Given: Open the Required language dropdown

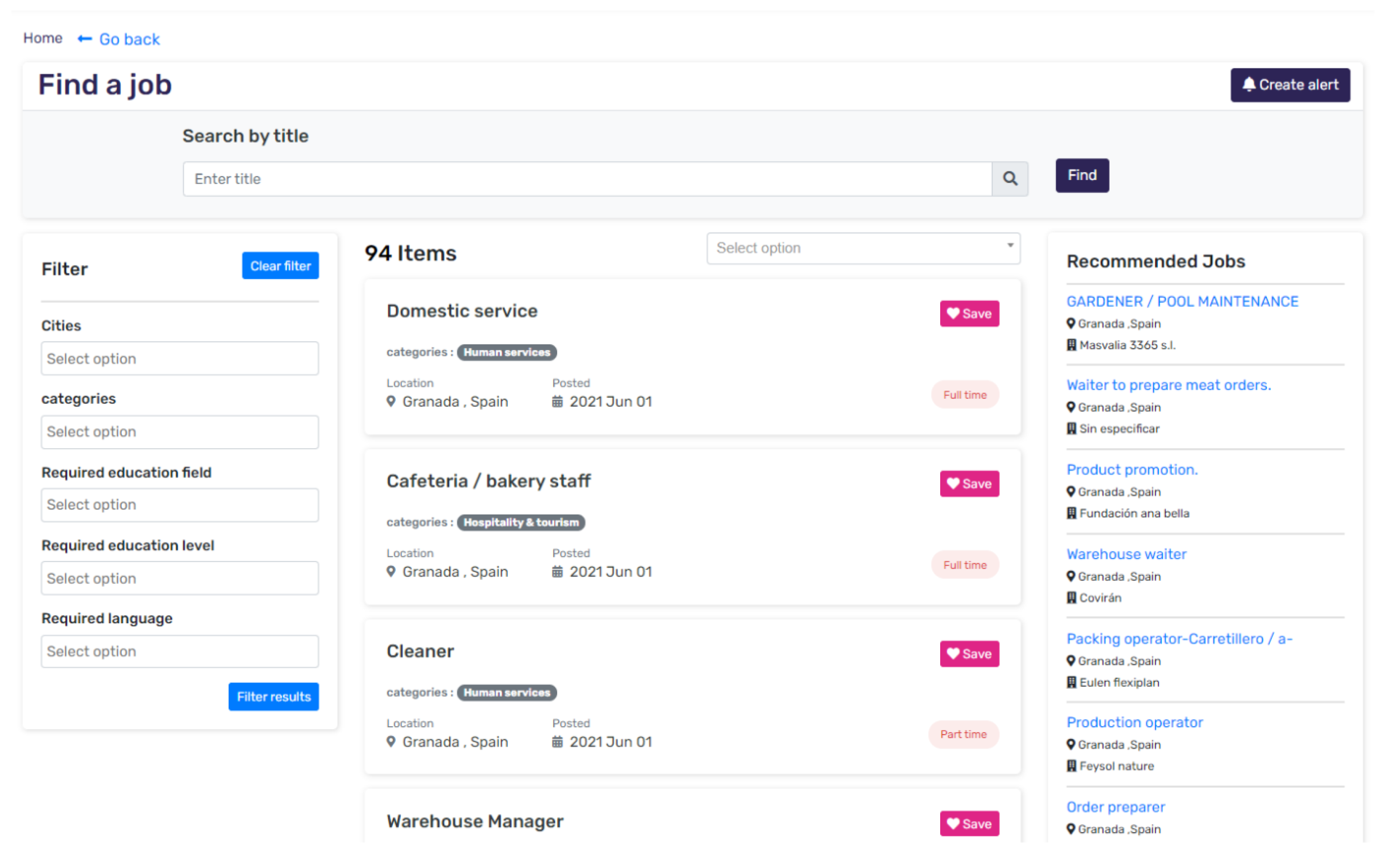Looking at the screenshot, I should coord(180,651).
